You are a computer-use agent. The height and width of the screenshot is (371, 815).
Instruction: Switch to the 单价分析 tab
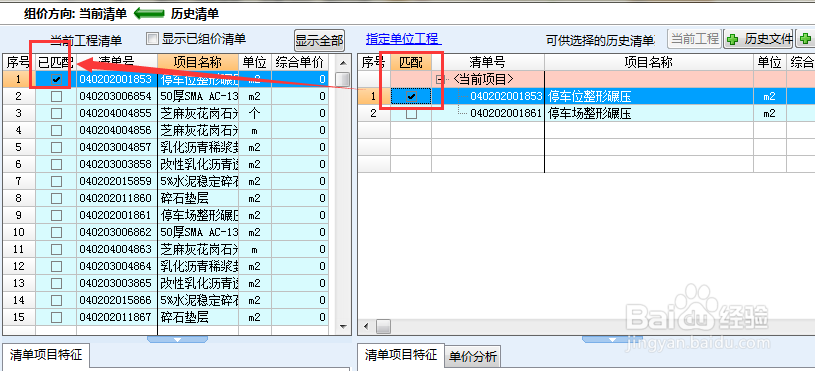click(x=472, y=357)
